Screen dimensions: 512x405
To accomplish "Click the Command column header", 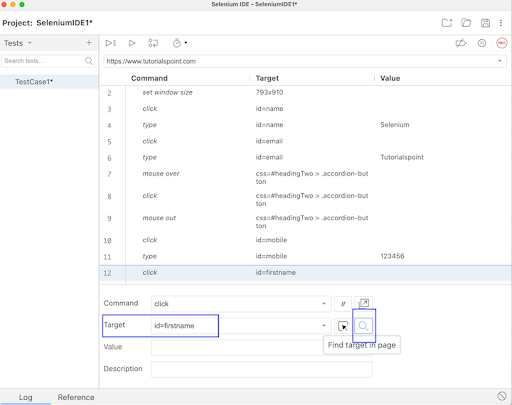I will click(x=149, y=78).
